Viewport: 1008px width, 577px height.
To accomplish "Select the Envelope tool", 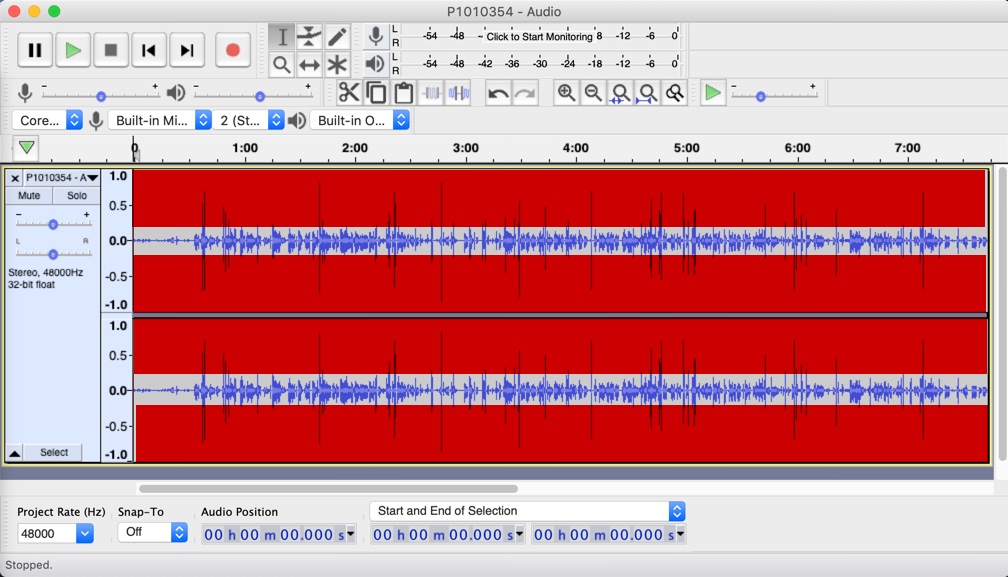I will click(x=309, y=37).
